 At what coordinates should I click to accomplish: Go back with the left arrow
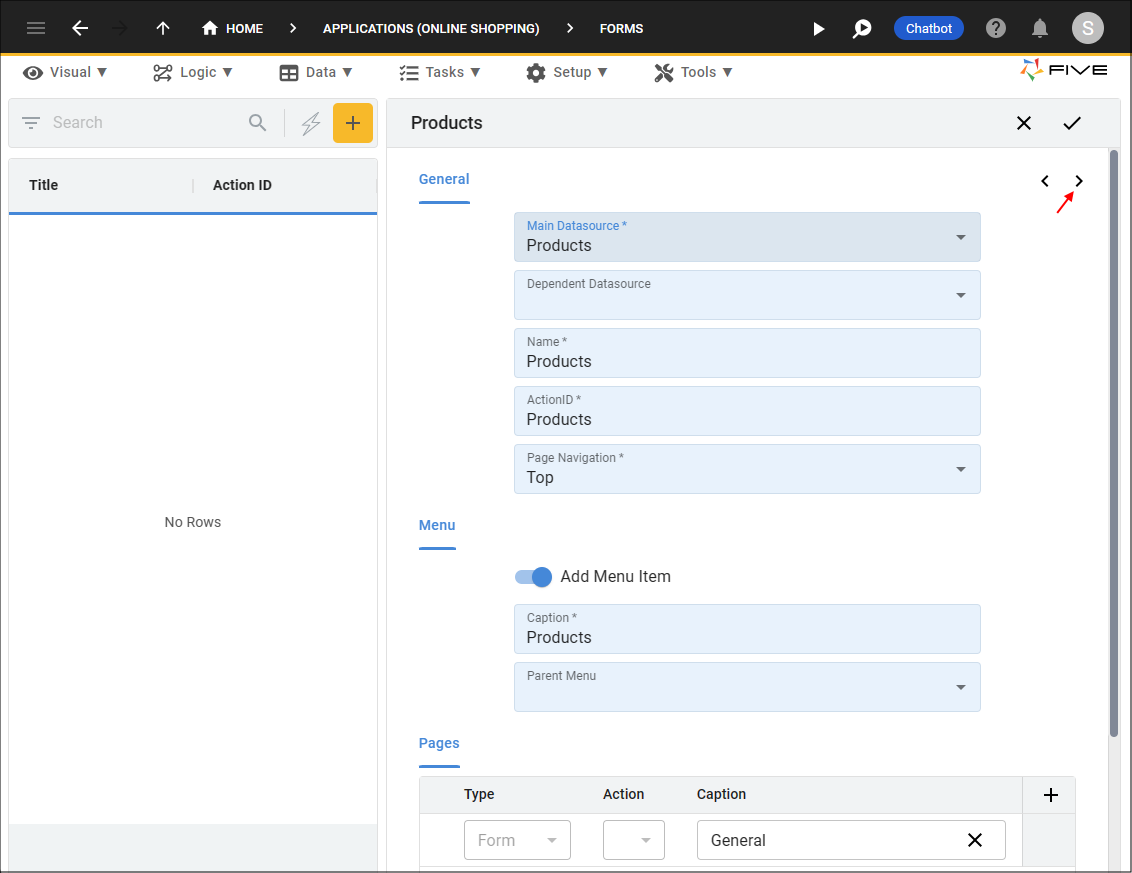coord(80,28)
